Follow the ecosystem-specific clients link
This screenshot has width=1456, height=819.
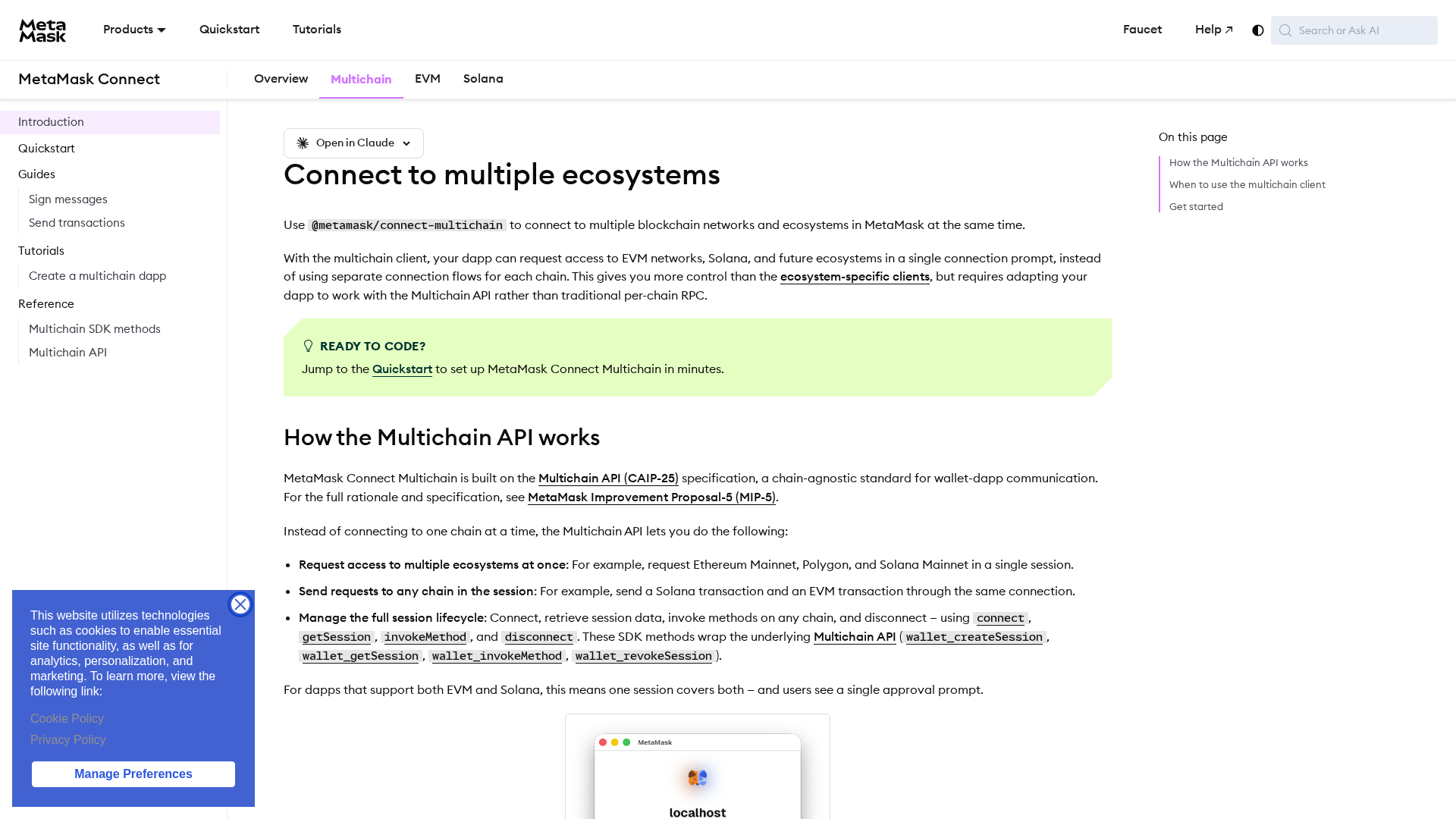[x=855, y=277]
